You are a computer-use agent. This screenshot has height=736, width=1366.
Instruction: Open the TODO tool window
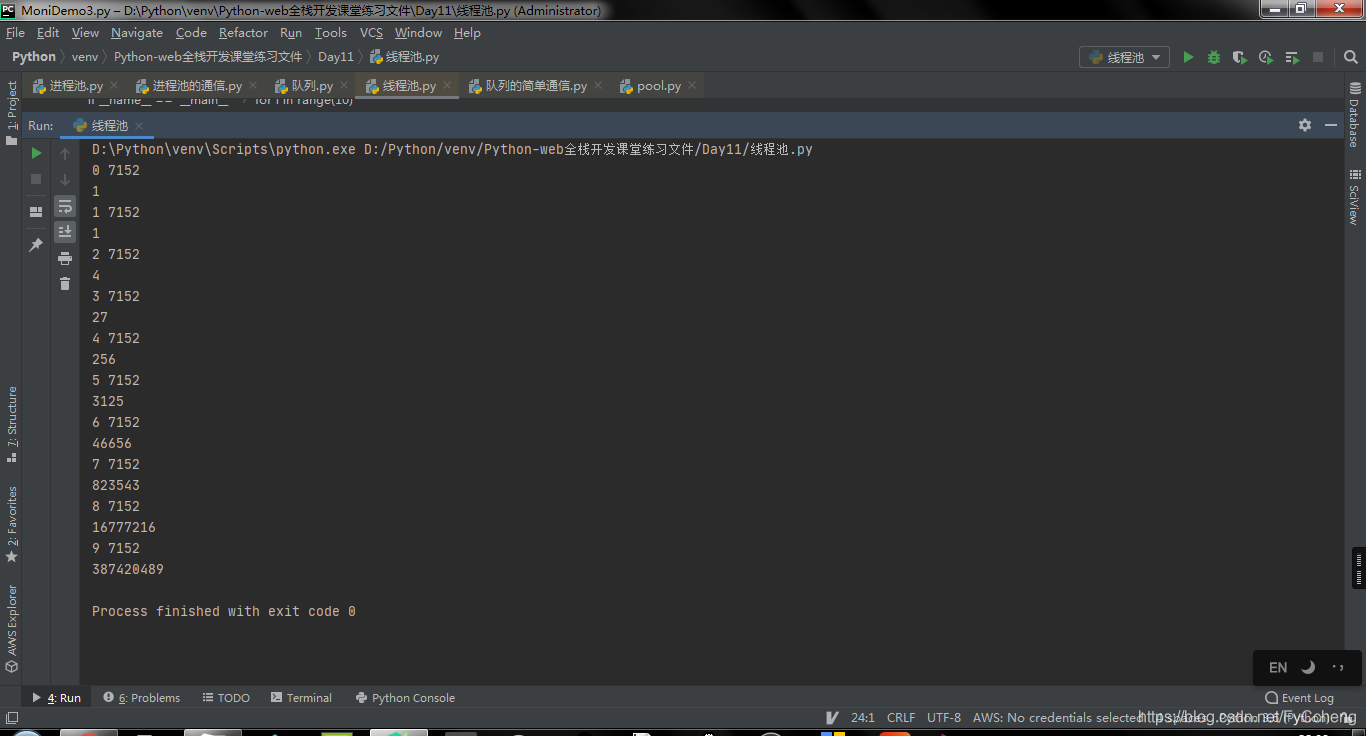[226, 698]
